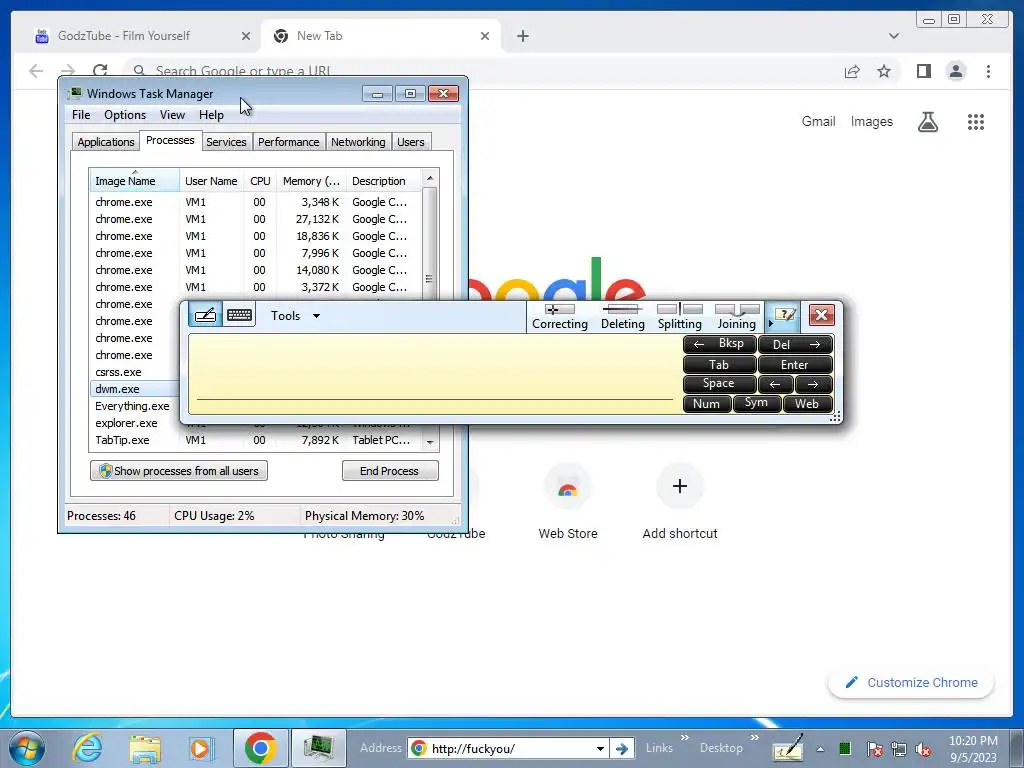Viewport: 1024px width, 768px height.
Task: Tap the Del key
Action: click(x=795, y=344)
